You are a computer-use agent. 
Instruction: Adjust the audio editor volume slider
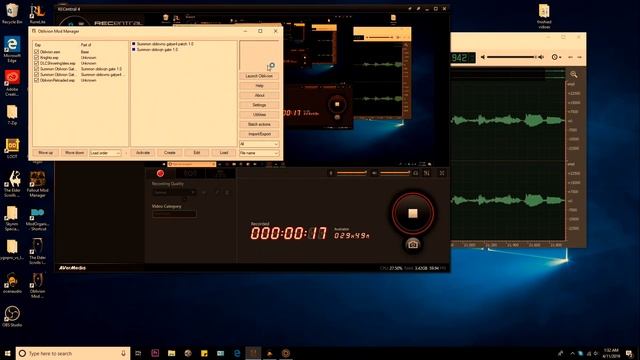511,57
